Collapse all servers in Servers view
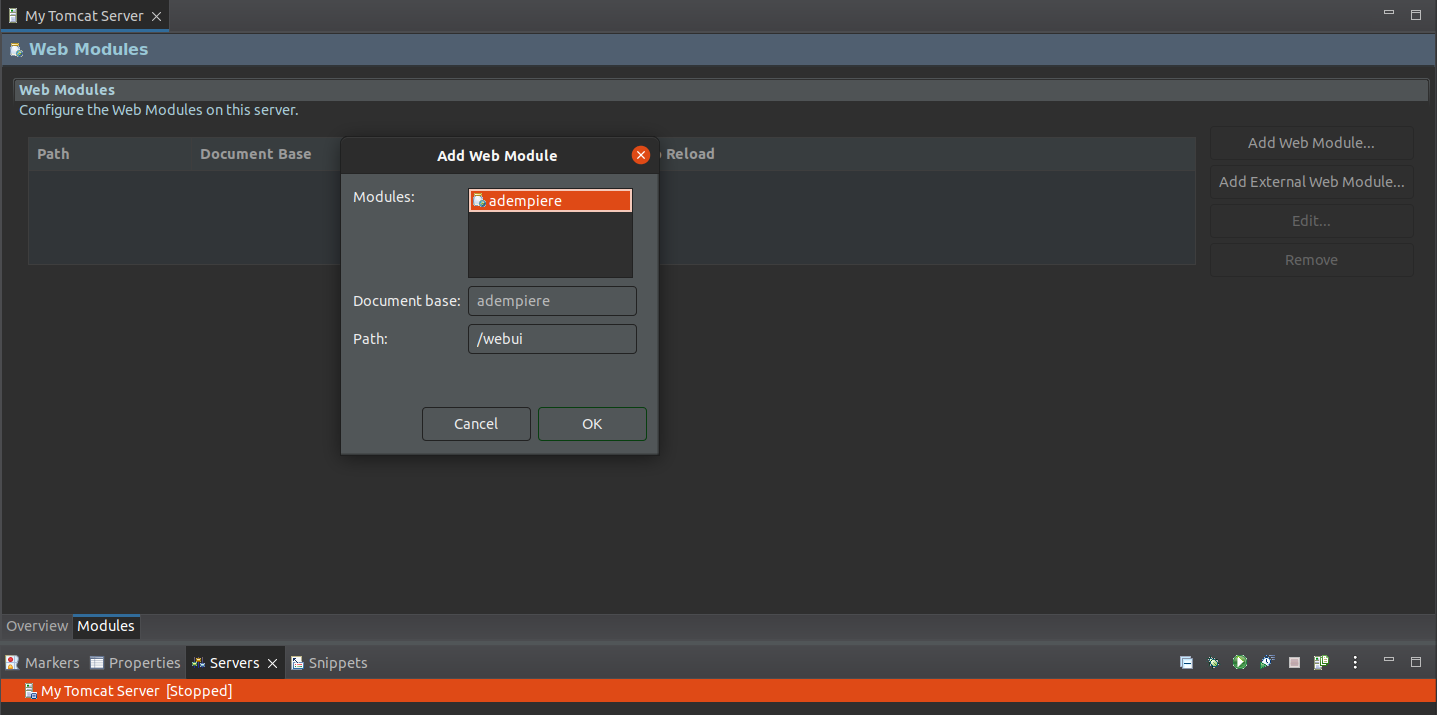Image resolution: width=1437 pixels, height=715 pixels. (1186, 662)
